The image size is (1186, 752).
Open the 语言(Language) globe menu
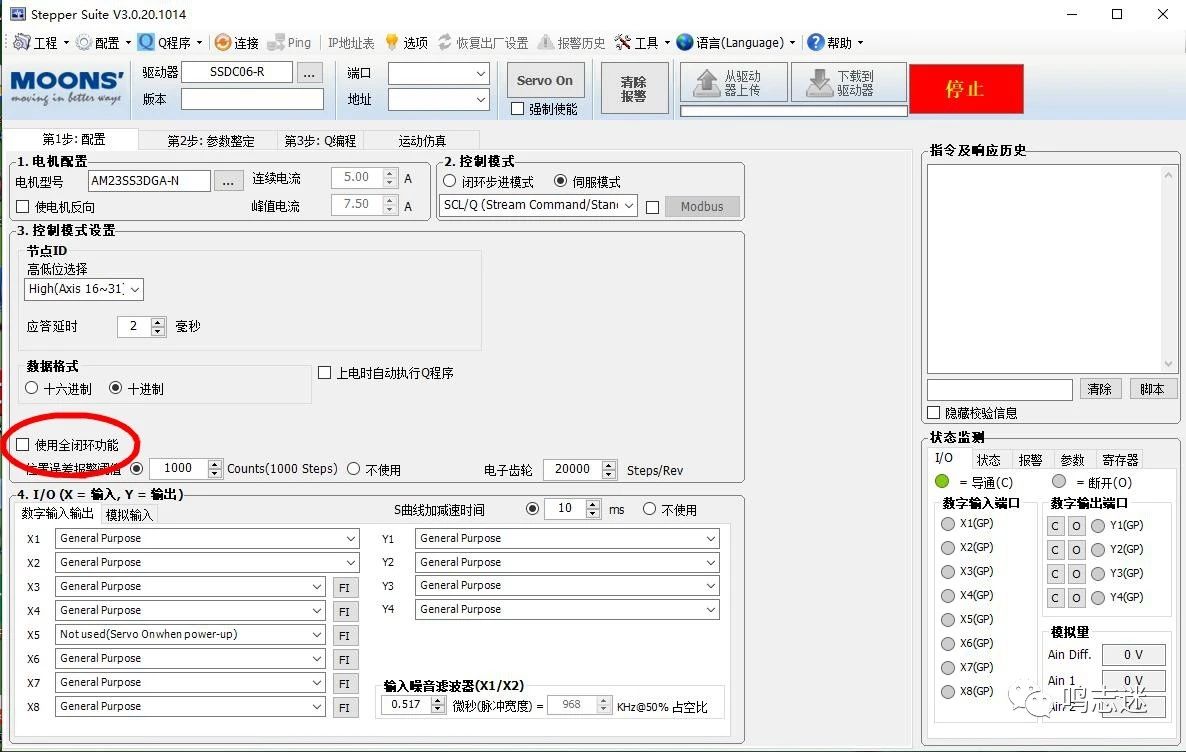tap(736, 43)
